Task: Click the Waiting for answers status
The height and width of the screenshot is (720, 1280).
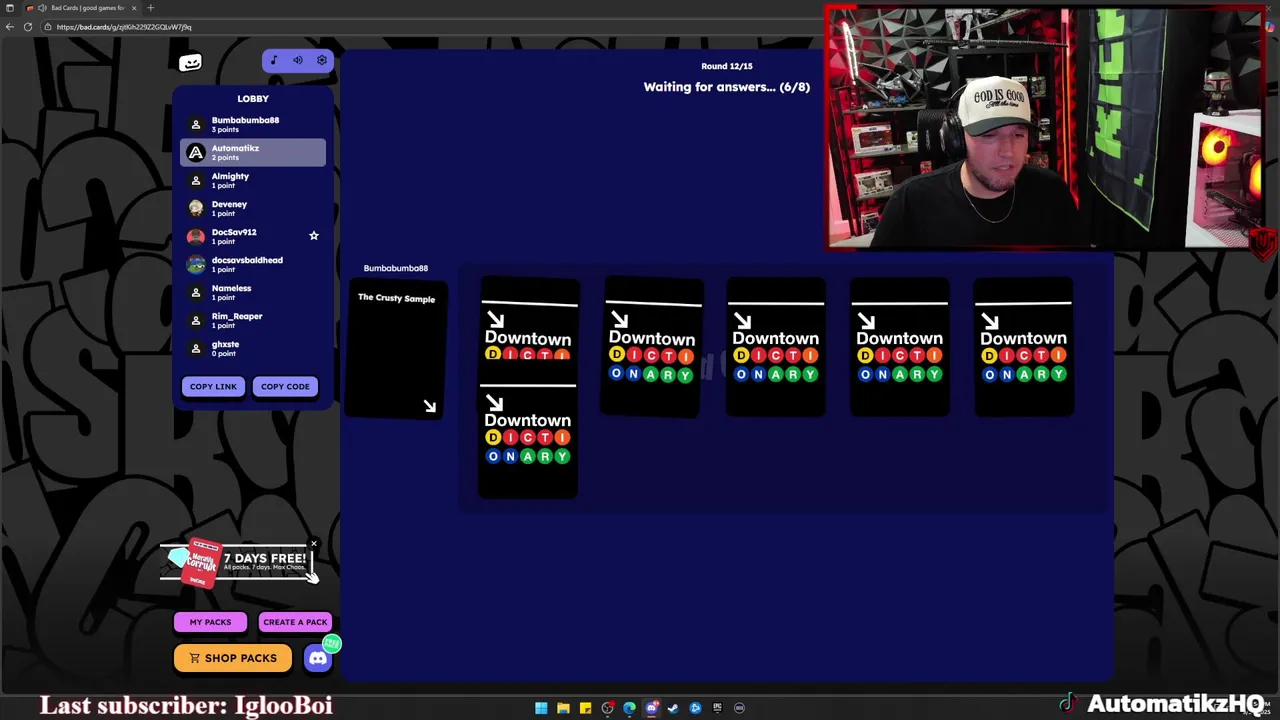Action: (x=727, y=87)
